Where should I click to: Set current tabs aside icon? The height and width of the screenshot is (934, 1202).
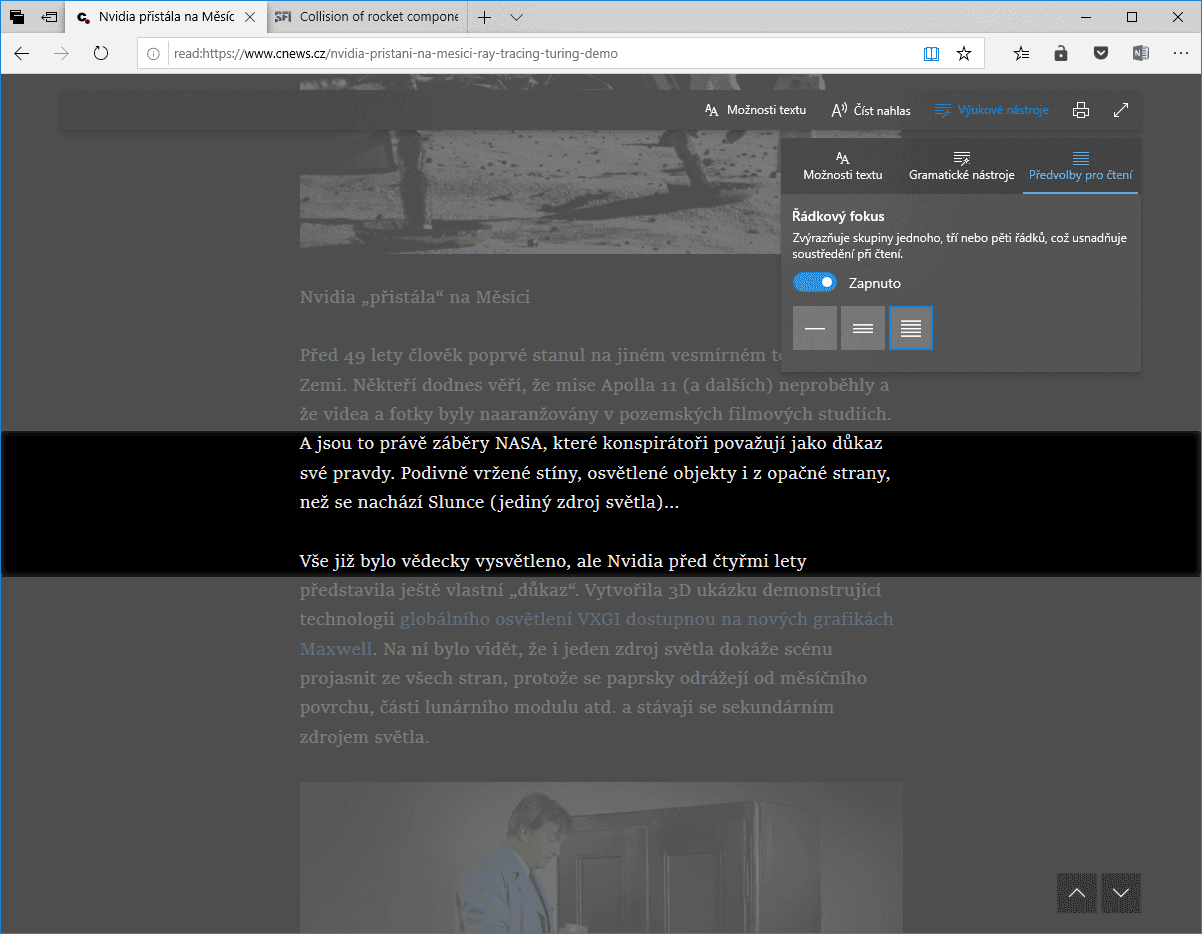(x=49, y=17)
